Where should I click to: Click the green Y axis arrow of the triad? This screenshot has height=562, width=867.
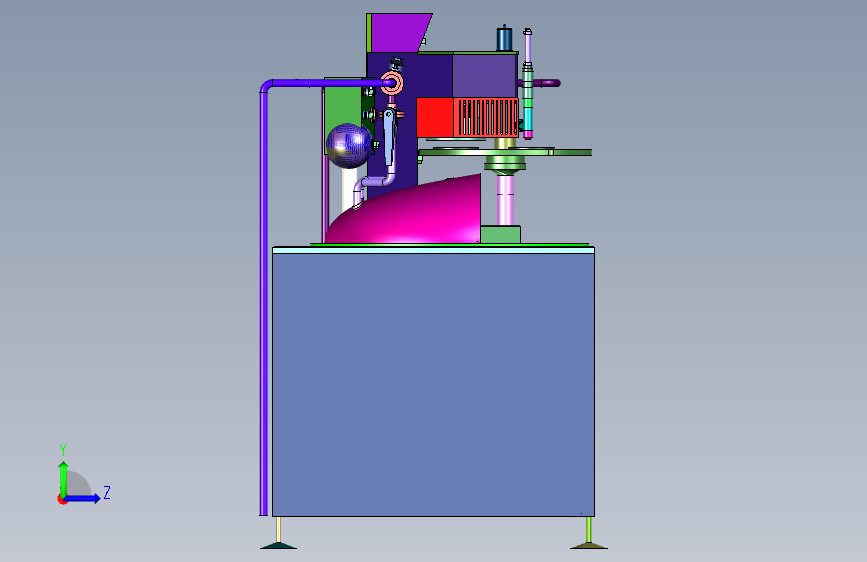64,478
